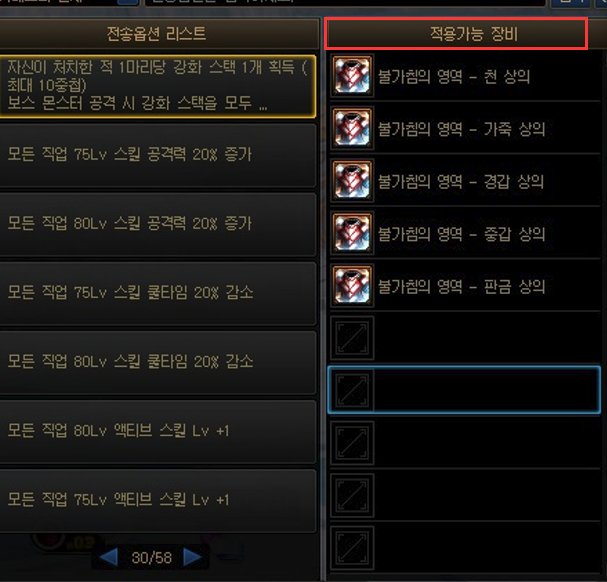Click the 적용가능 장비 column header
This screenshot has width=607, height=582.
[x=456, y=34]
